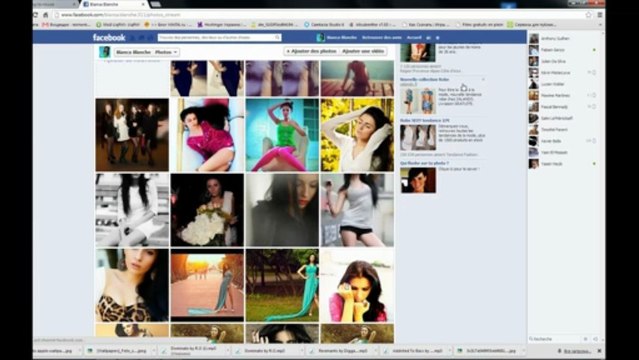Viewport: 639px width, 360px height.
Task: Open 'Retrouver des amis' in header
Action: point(381,38)
